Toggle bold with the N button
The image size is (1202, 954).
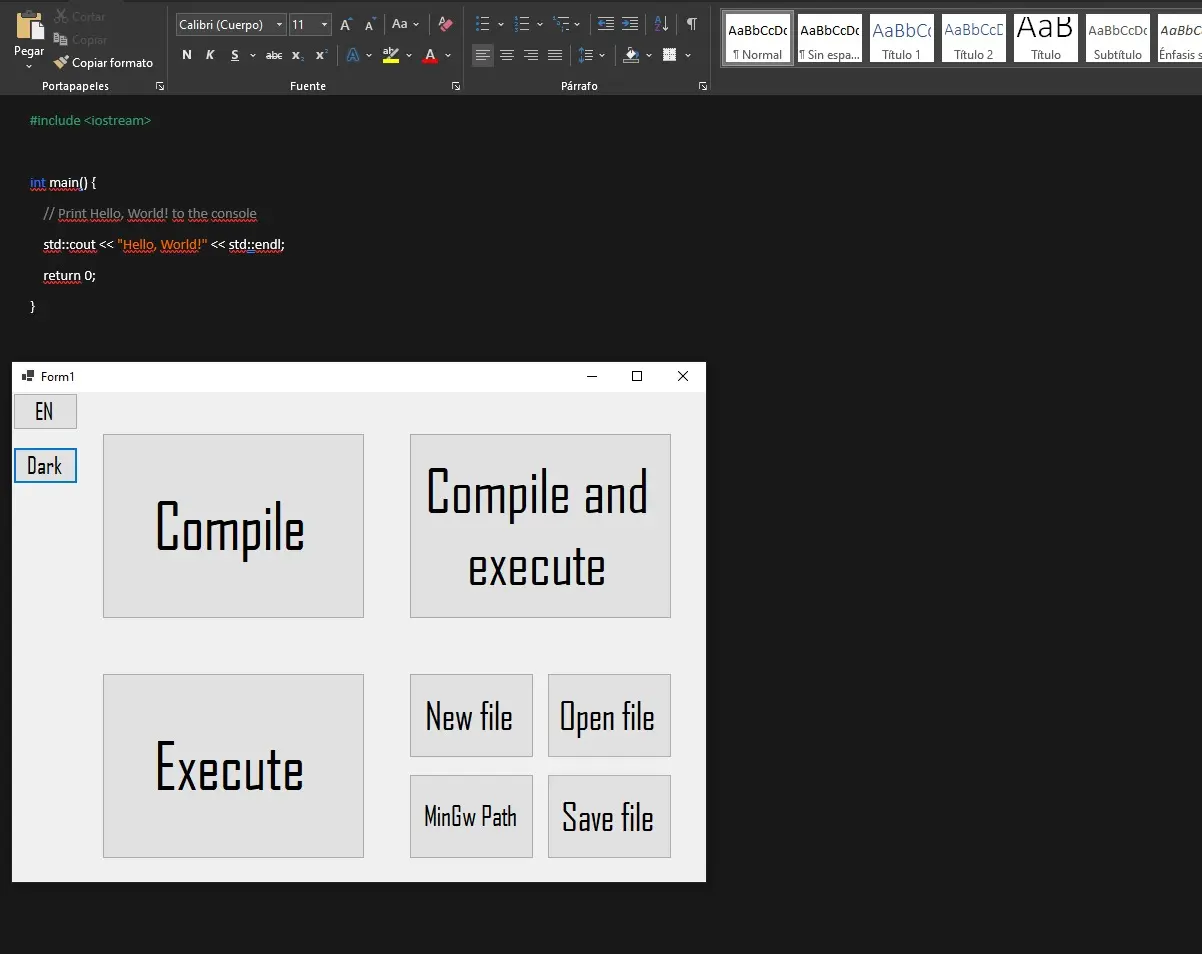click(x=186, y=55)
